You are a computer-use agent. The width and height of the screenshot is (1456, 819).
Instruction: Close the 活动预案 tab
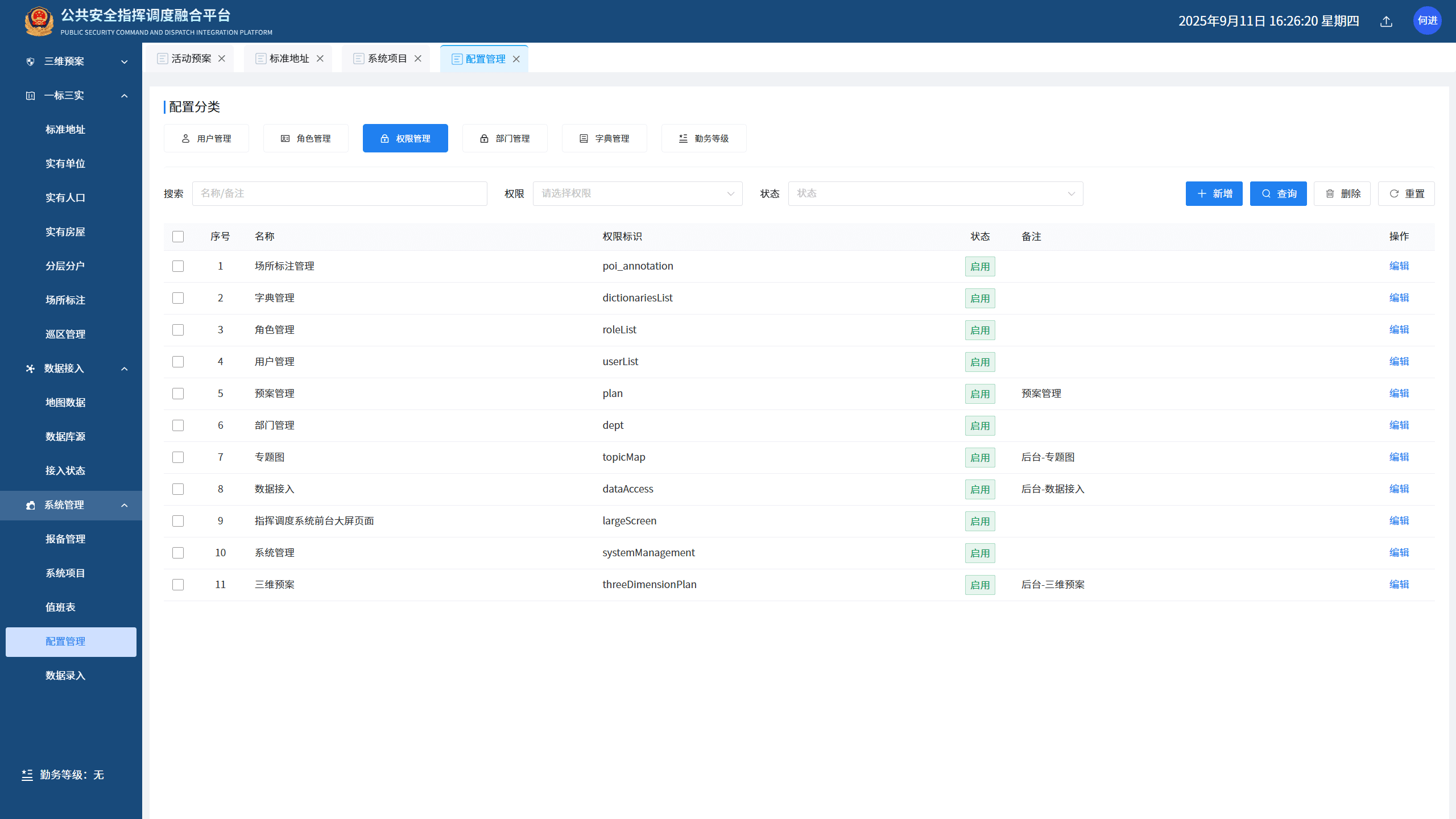click(x=222, y=59)
